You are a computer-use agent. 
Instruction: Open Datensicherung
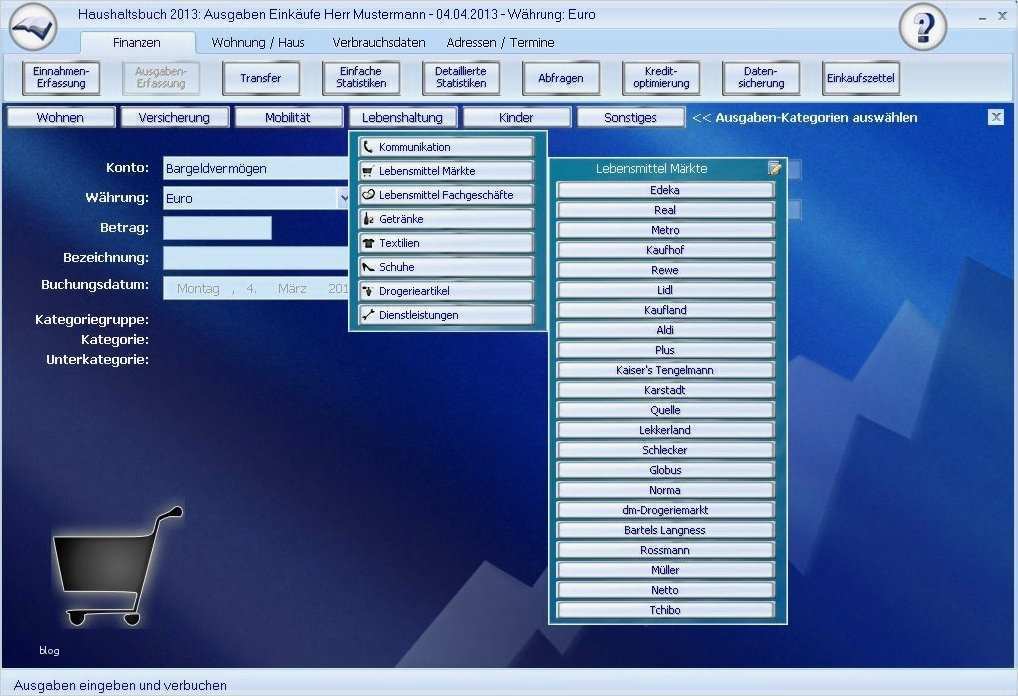click(x=761, y=78)
